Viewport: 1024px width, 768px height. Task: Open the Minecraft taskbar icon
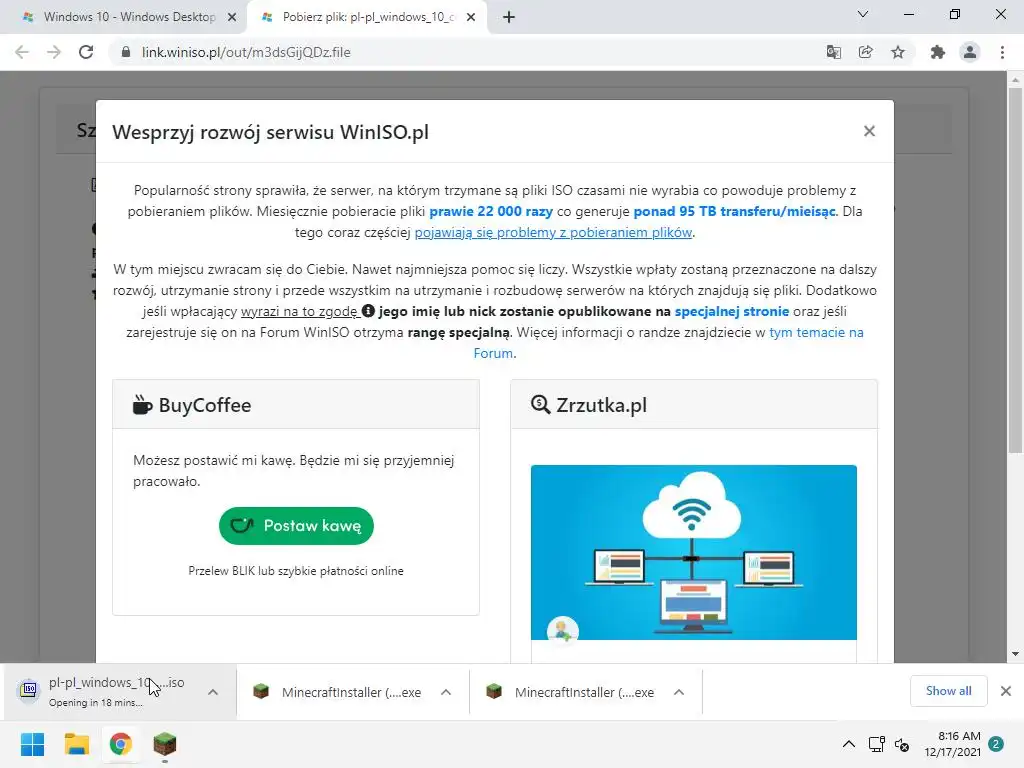[165, 744]
